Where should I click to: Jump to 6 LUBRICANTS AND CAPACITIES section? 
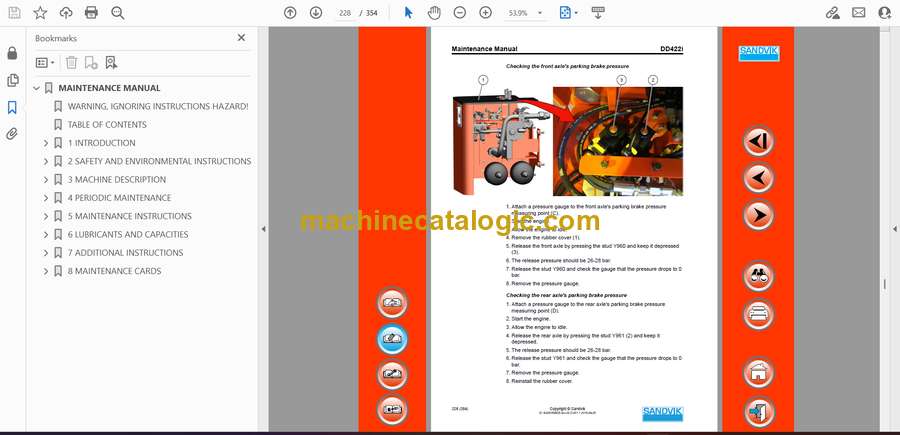point(128,235)
